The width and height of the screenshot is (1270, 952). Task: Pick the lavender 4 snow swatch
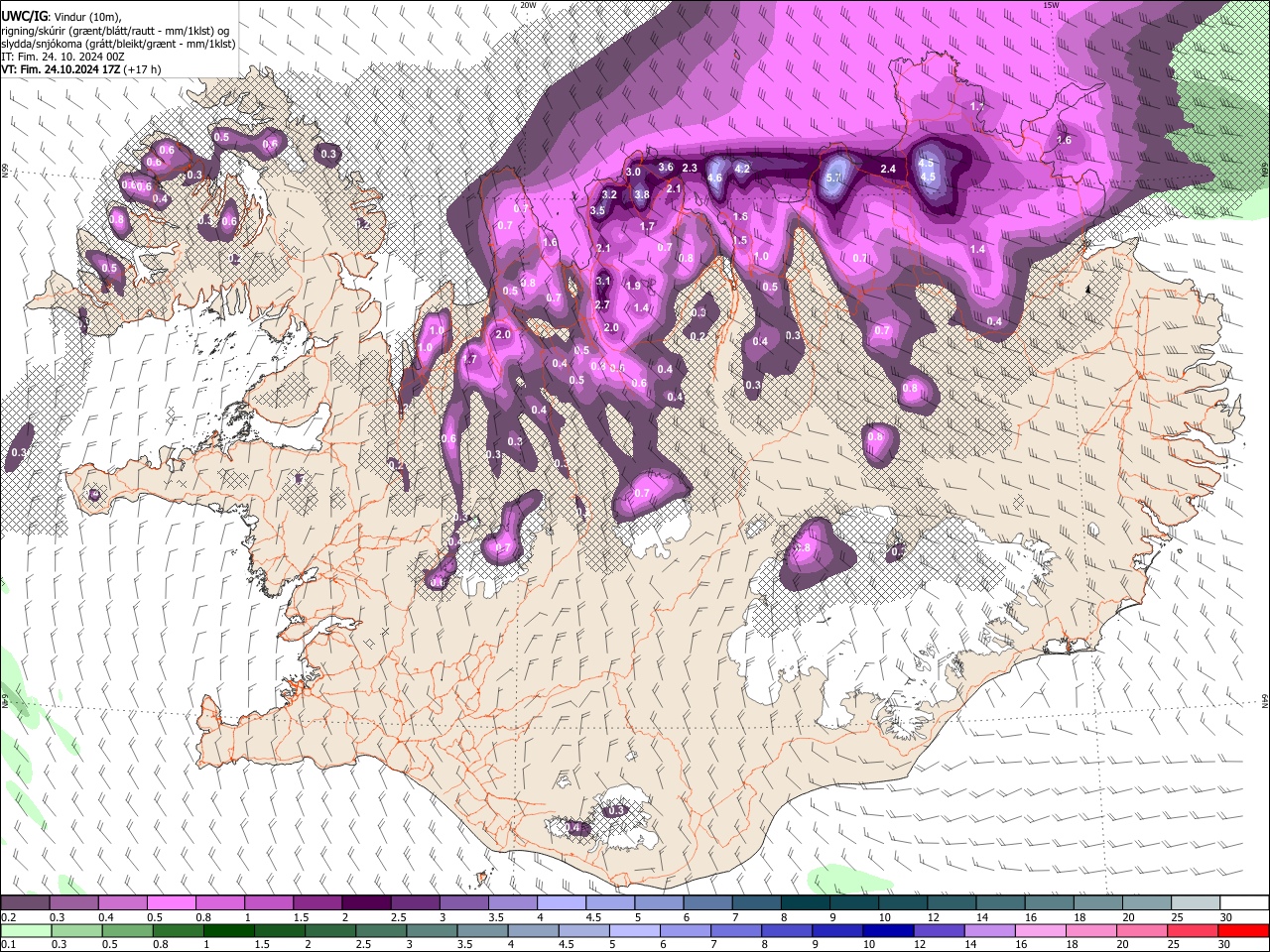click(561, 903)
